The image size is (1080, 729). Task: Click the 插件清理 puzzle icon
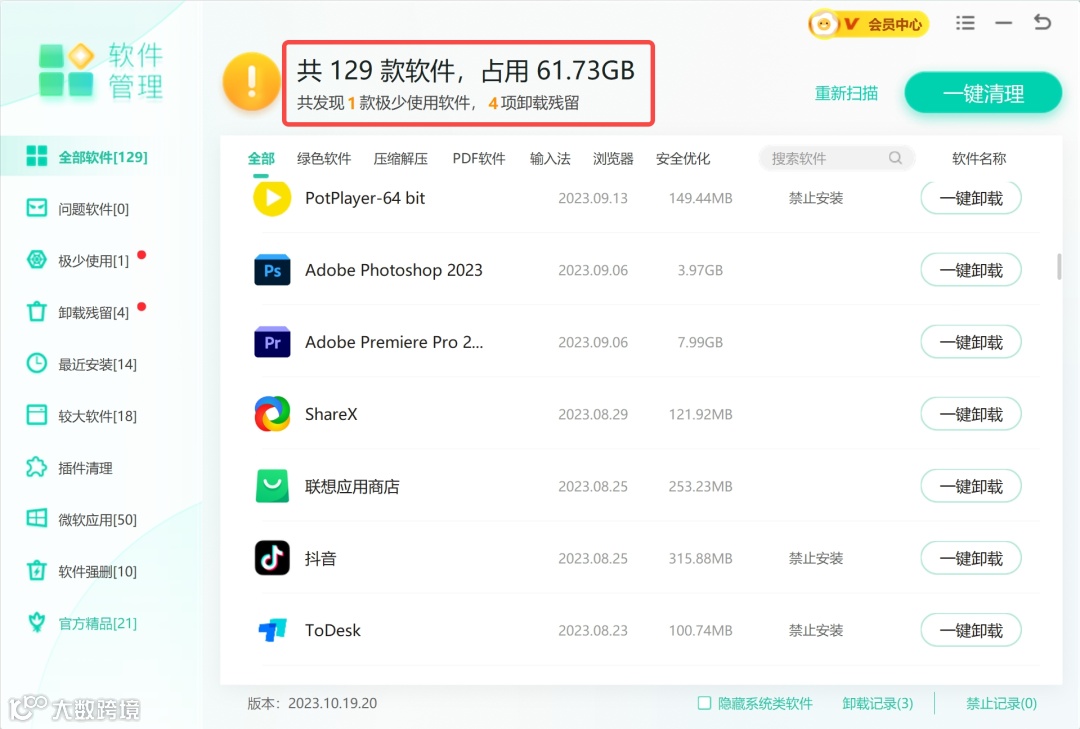click(37, 467)
